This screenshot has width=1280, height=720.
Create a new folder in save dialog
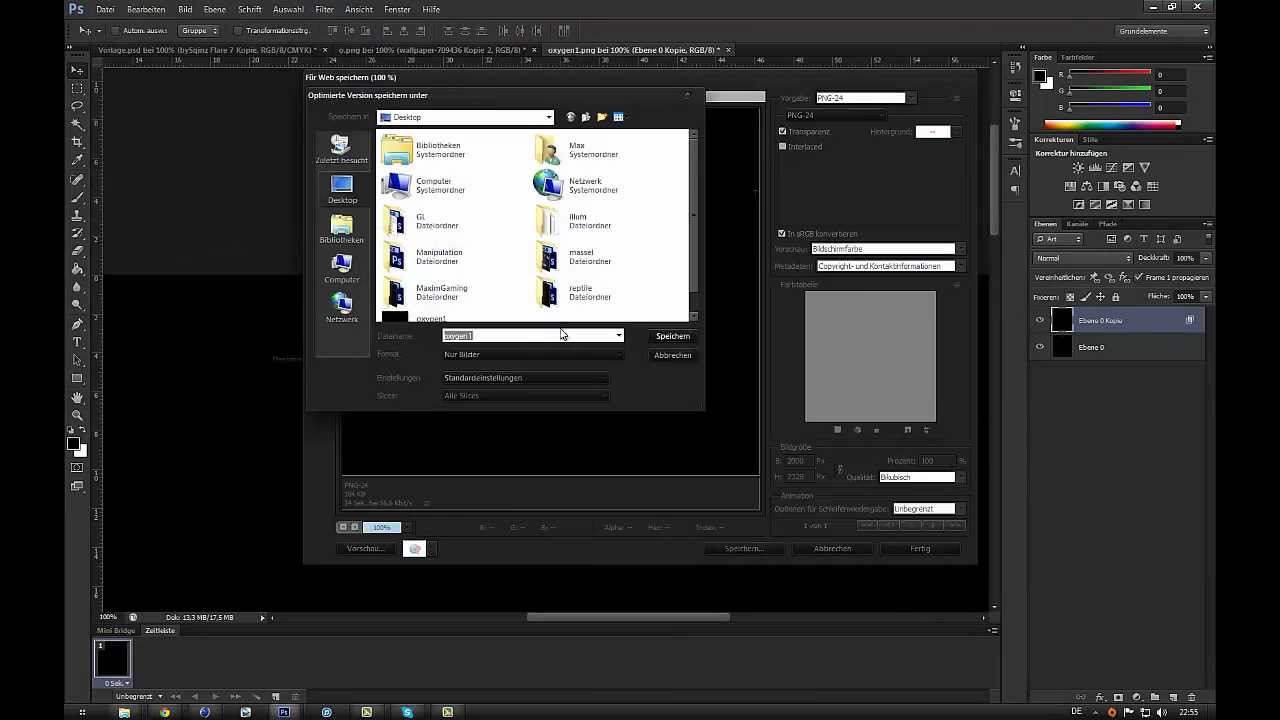(x=602, y=117)
